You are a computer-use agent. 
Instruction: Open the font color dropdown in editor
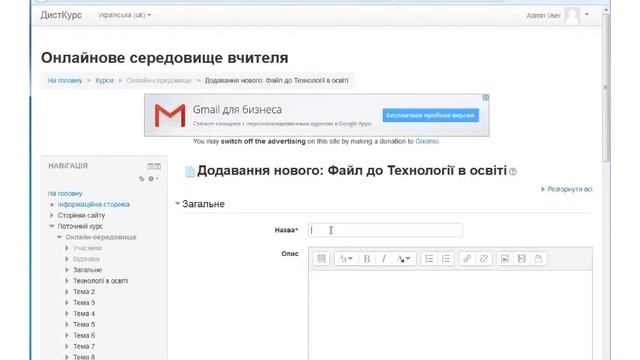click(x=404, y=258)
